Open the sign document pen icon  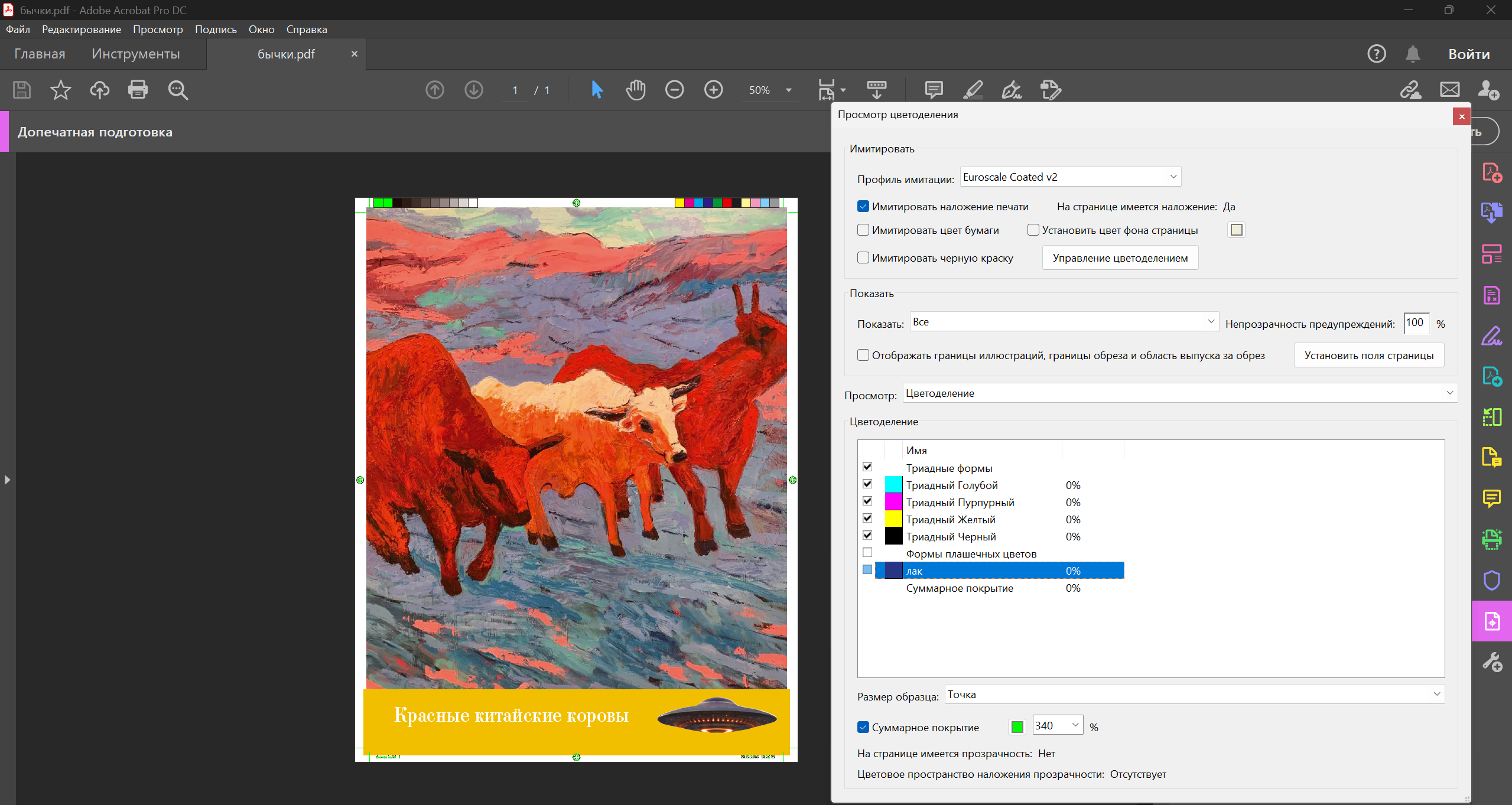tap(1012, 90)
